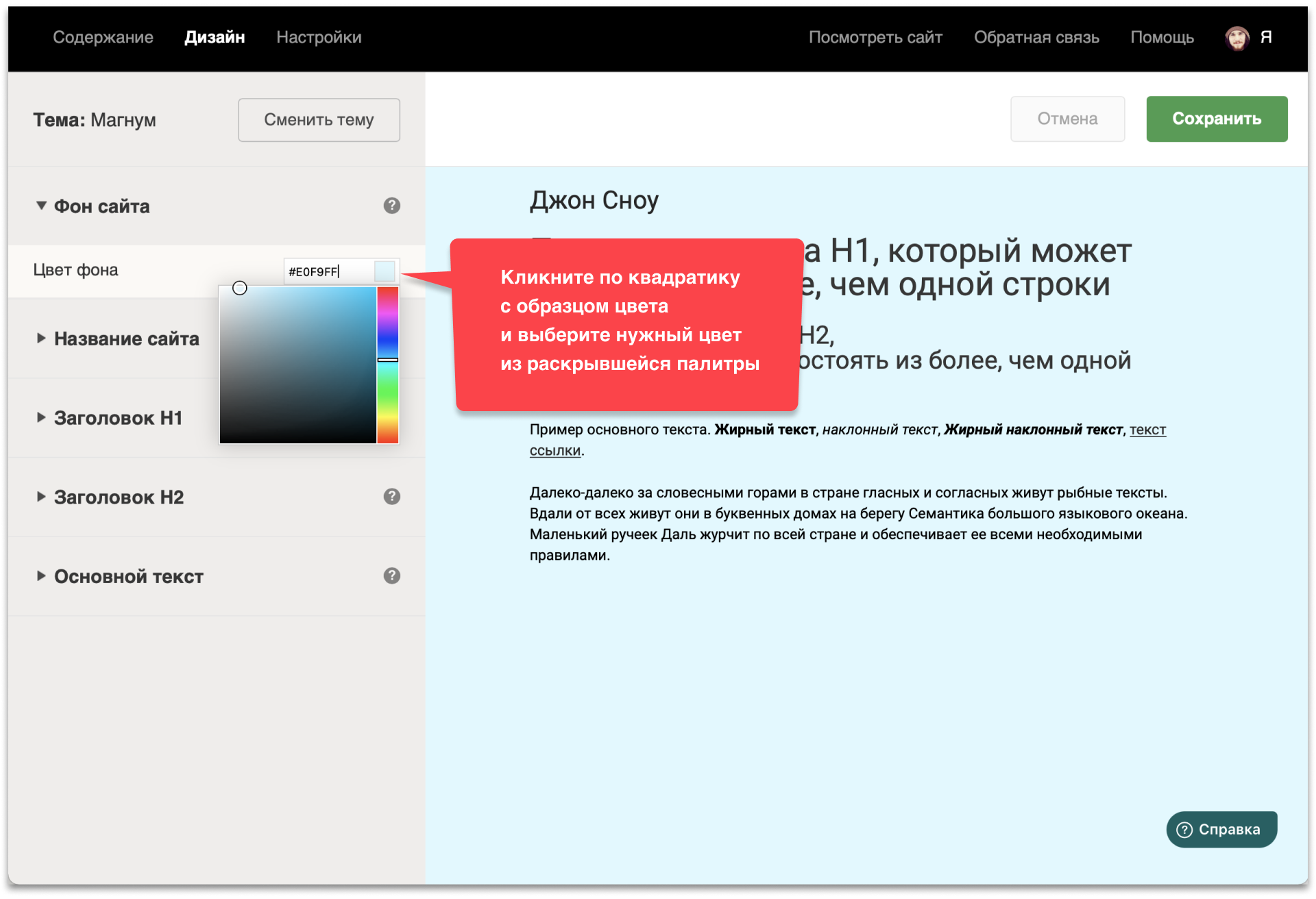Screen dimensions: 1316x899
Task: Switch to the Содержание tab
Action: pyautogui.click(x=103, y=38)
